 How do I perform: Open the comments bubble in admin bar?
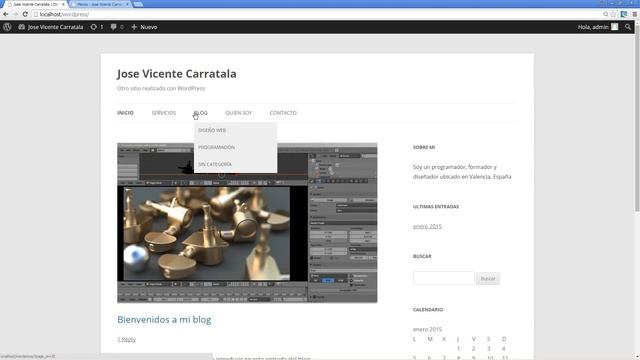(x=117, y=27)
